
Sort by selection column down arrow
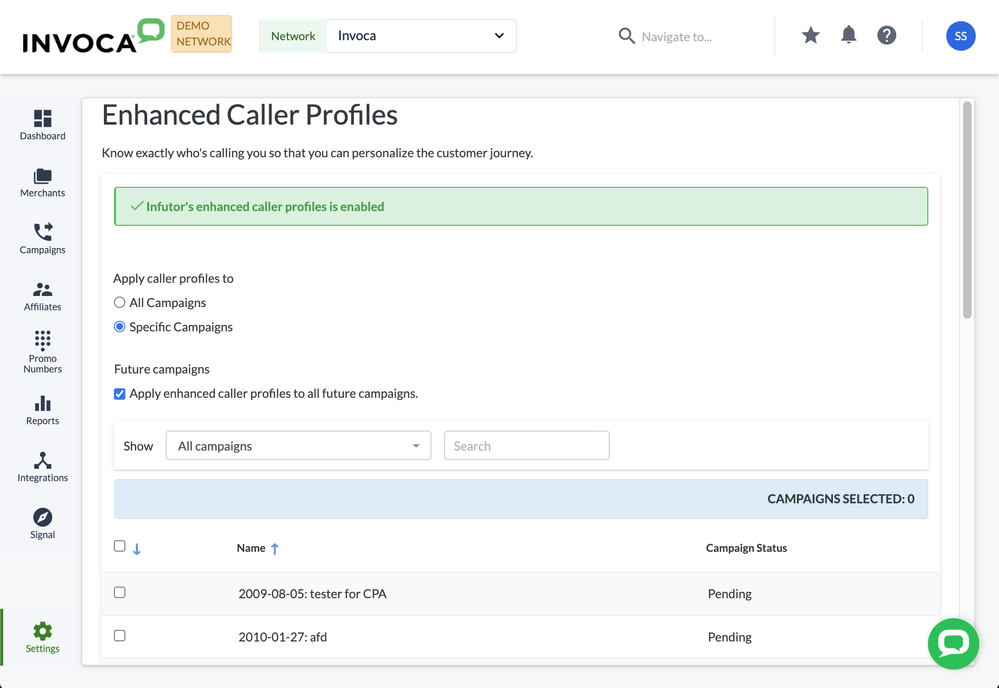[x=136, y=549]
